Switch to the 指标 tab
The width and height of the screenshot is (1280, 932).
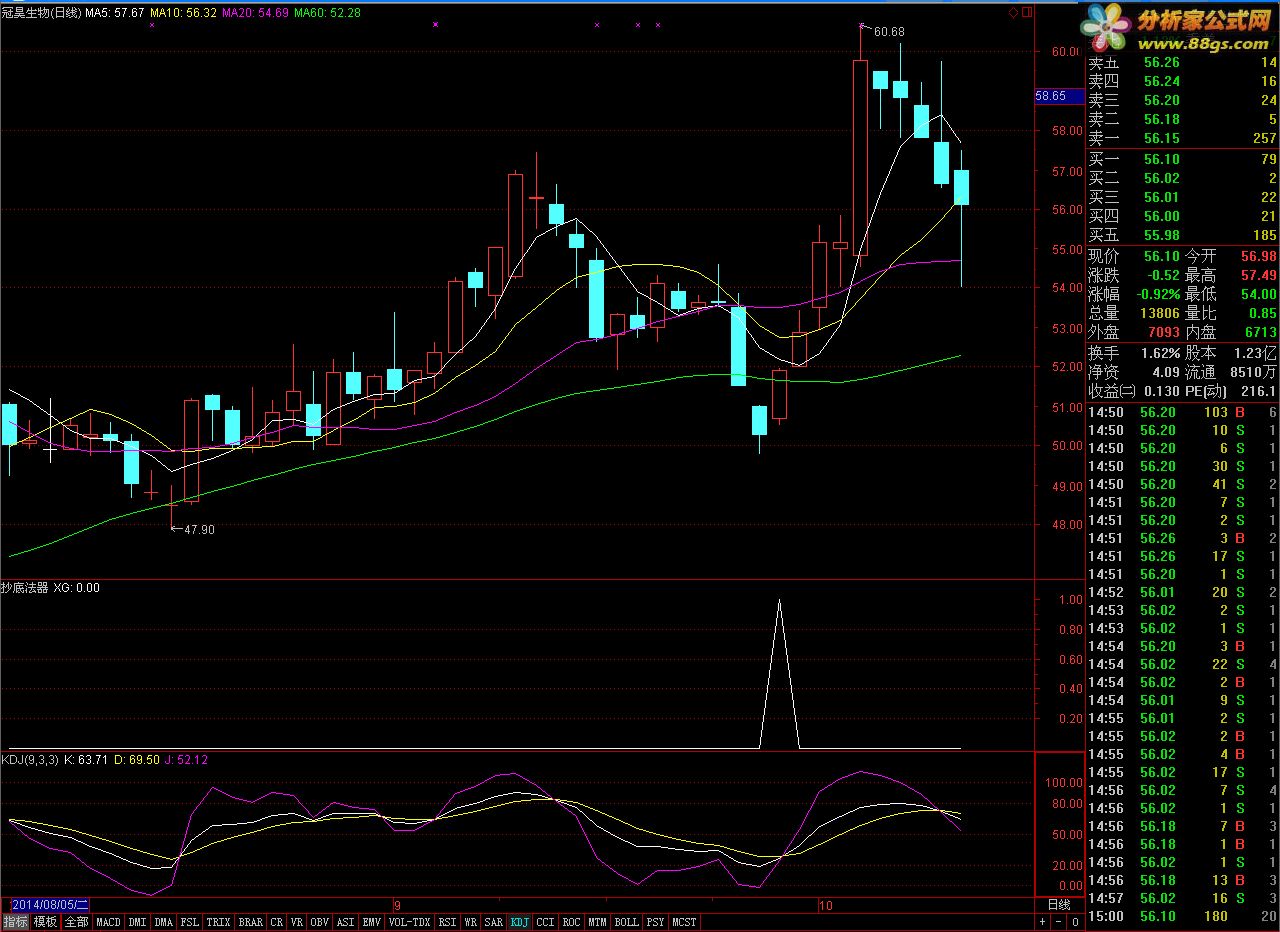click(15, 922)
